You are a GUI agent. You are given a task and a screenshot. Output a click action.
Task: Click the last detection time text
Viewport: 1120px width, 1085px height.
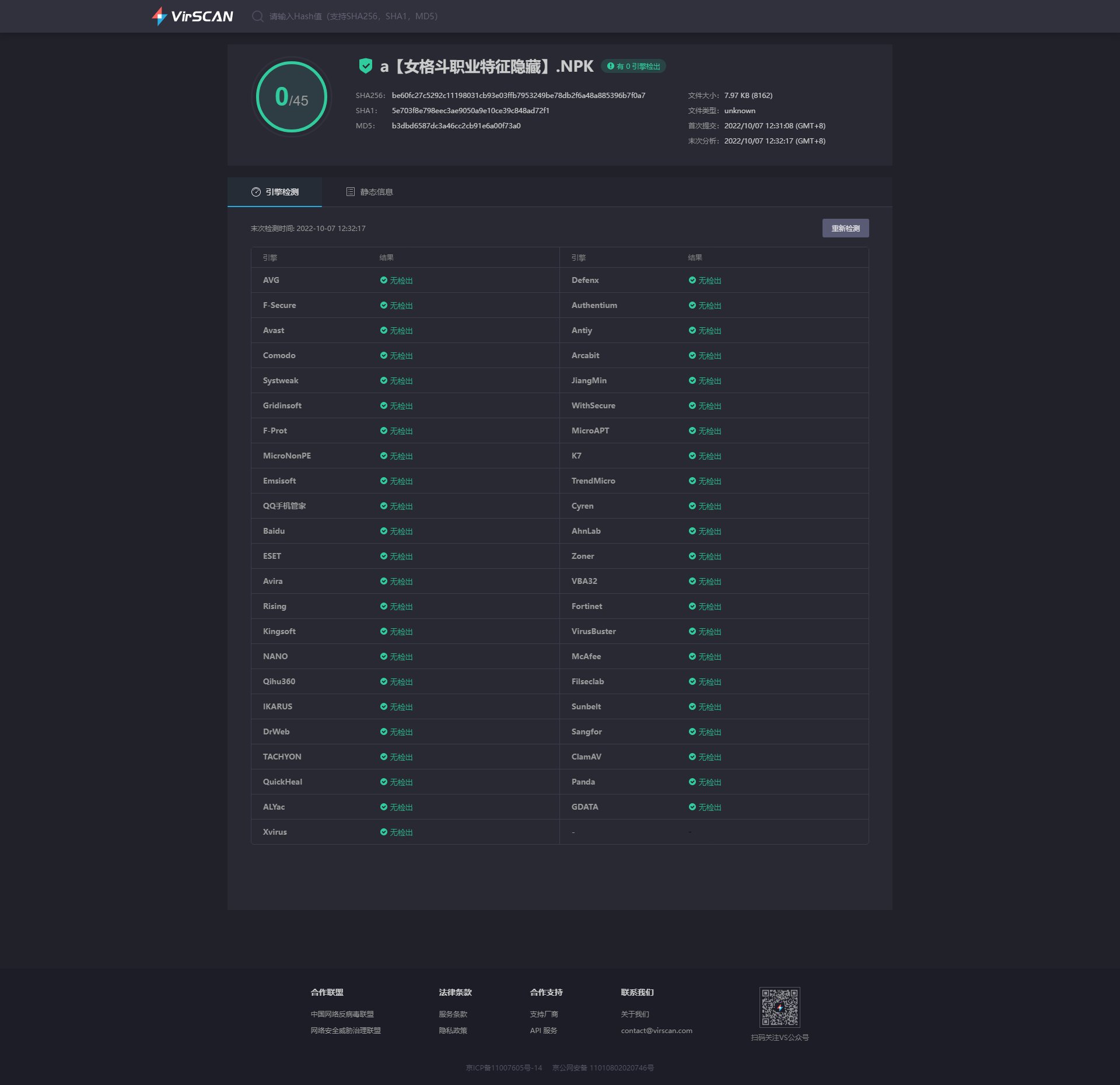pyautogui.click(x=308, y=229)
